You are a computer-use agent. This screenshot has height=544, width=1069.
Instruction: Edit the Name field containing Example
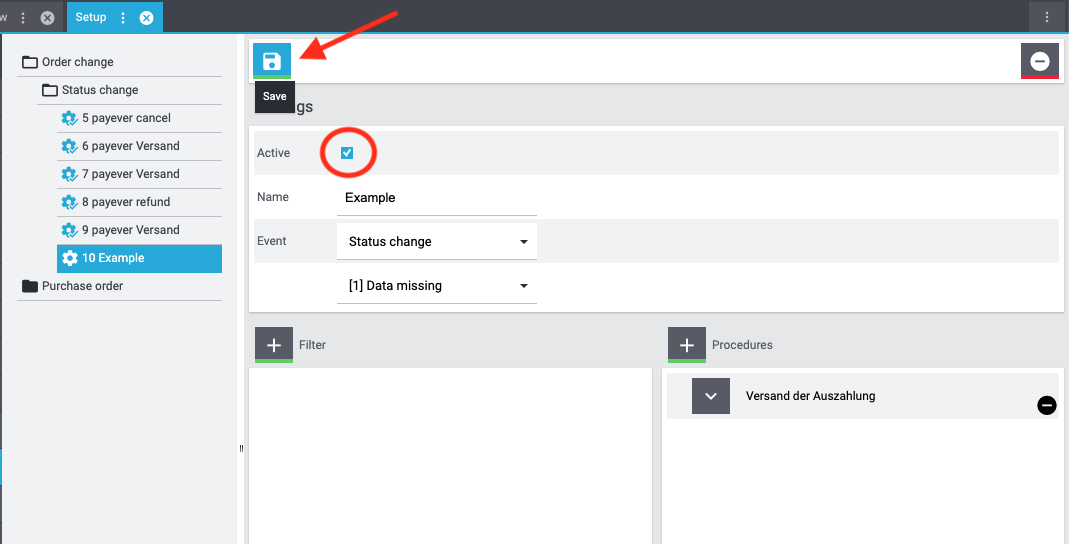[436, 198]
